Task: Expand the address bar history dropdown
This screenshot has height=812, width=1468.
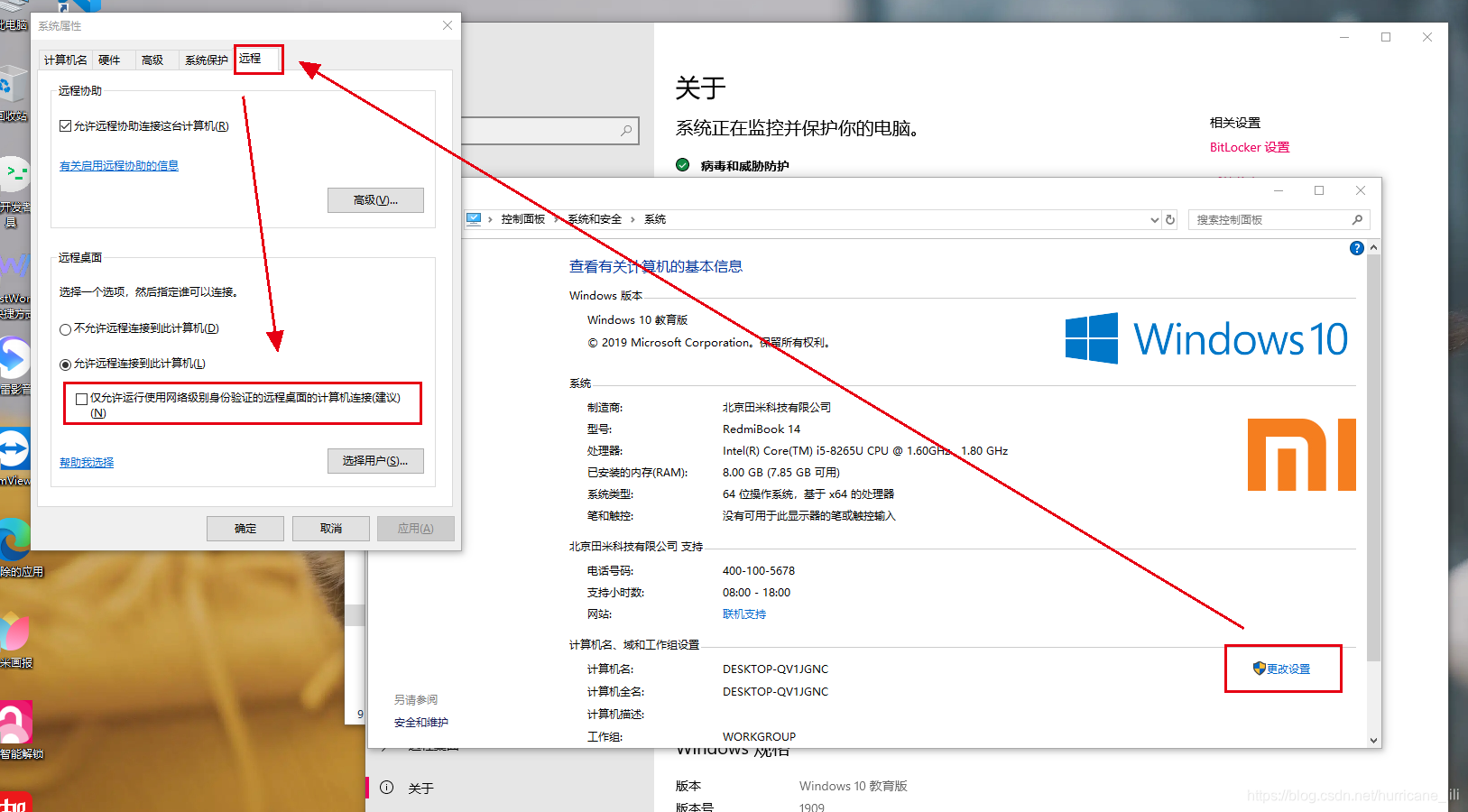Action: [1154, 219]
